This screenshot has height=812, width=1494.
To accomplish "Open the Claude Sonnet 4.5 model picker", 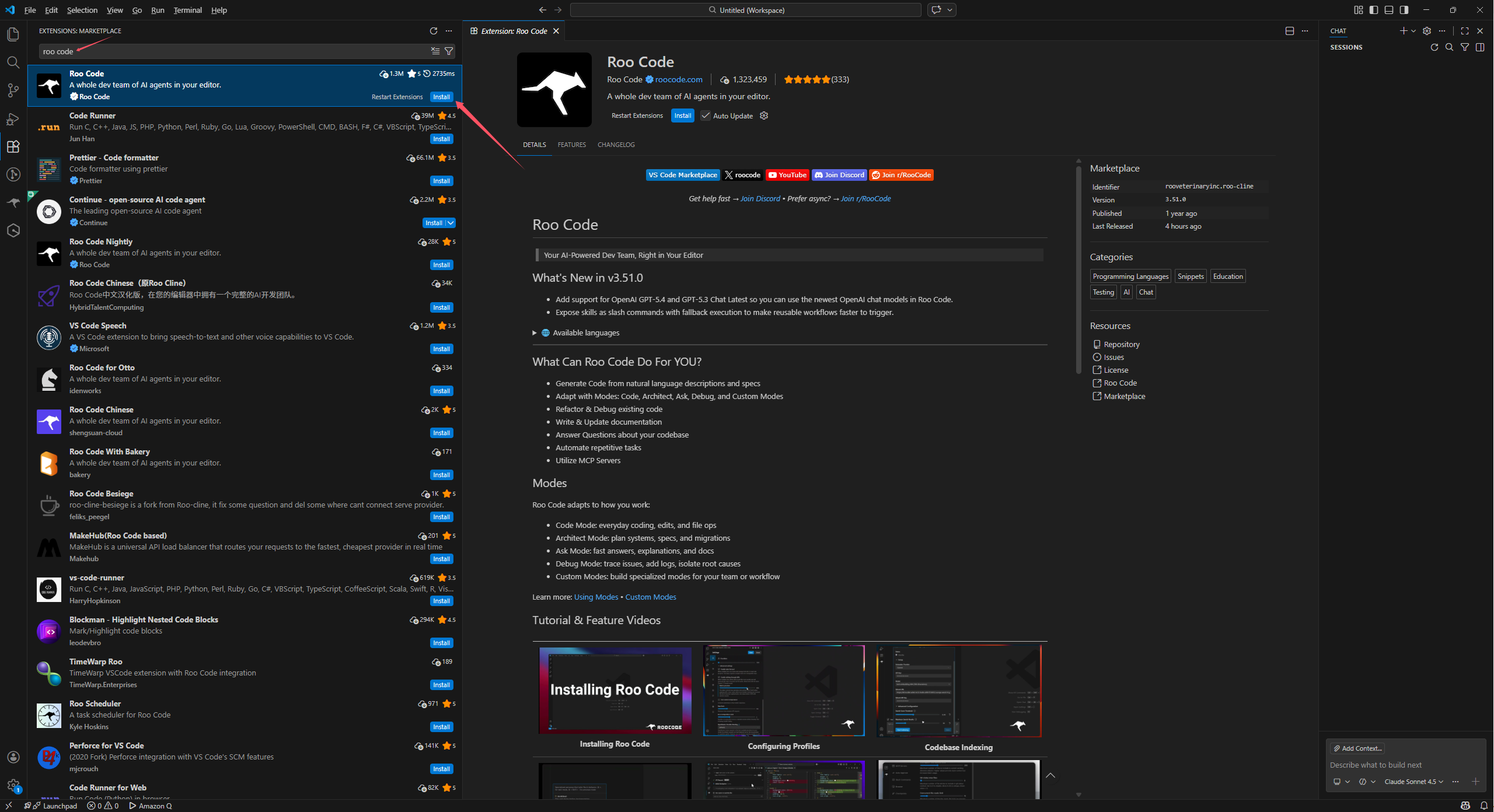I will pyautogui.click(x=1413, y=782).
